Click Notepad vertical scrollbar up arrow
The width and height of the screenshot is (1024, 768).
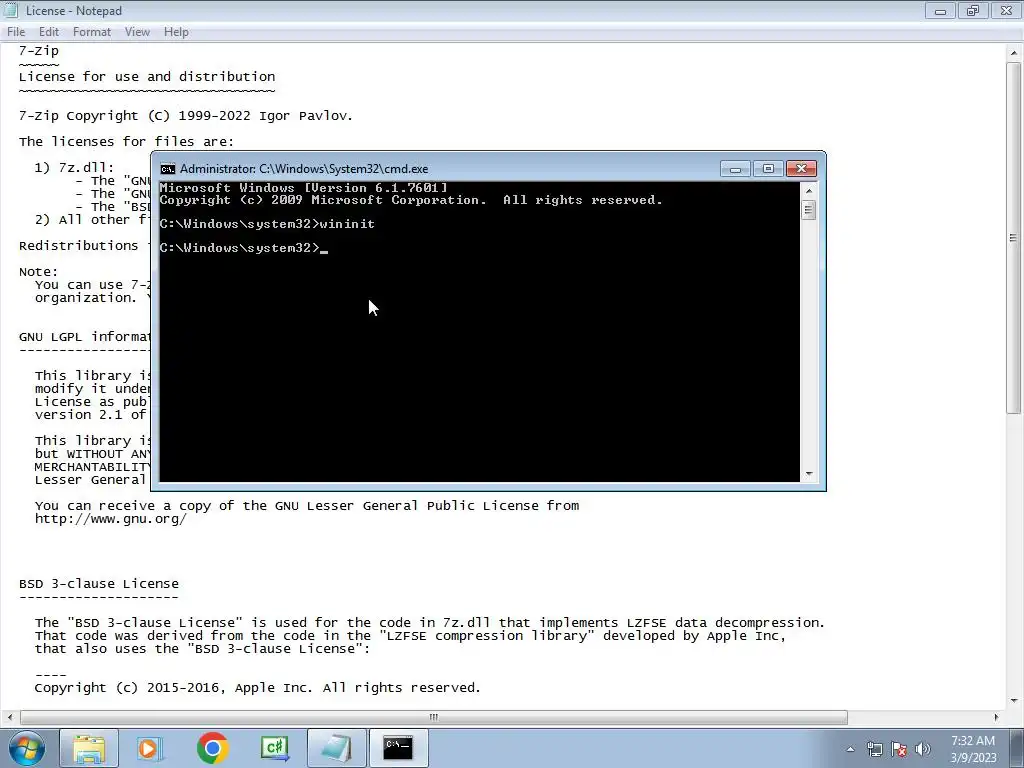1014,52
